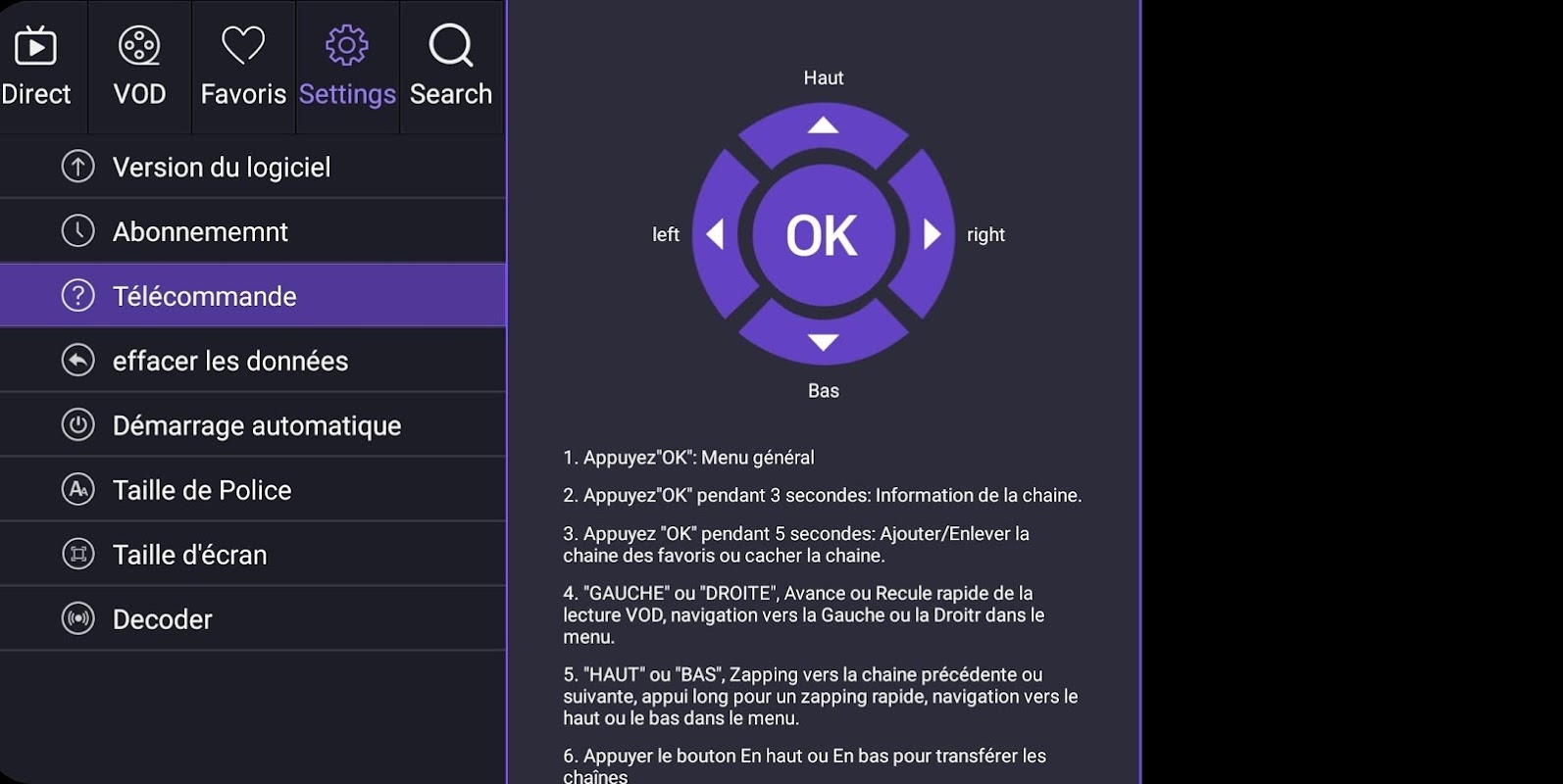The width and height of the screenshot is (1563, 784).
Task: Open Search with the magnifier icon
Action: coord(451,46)
